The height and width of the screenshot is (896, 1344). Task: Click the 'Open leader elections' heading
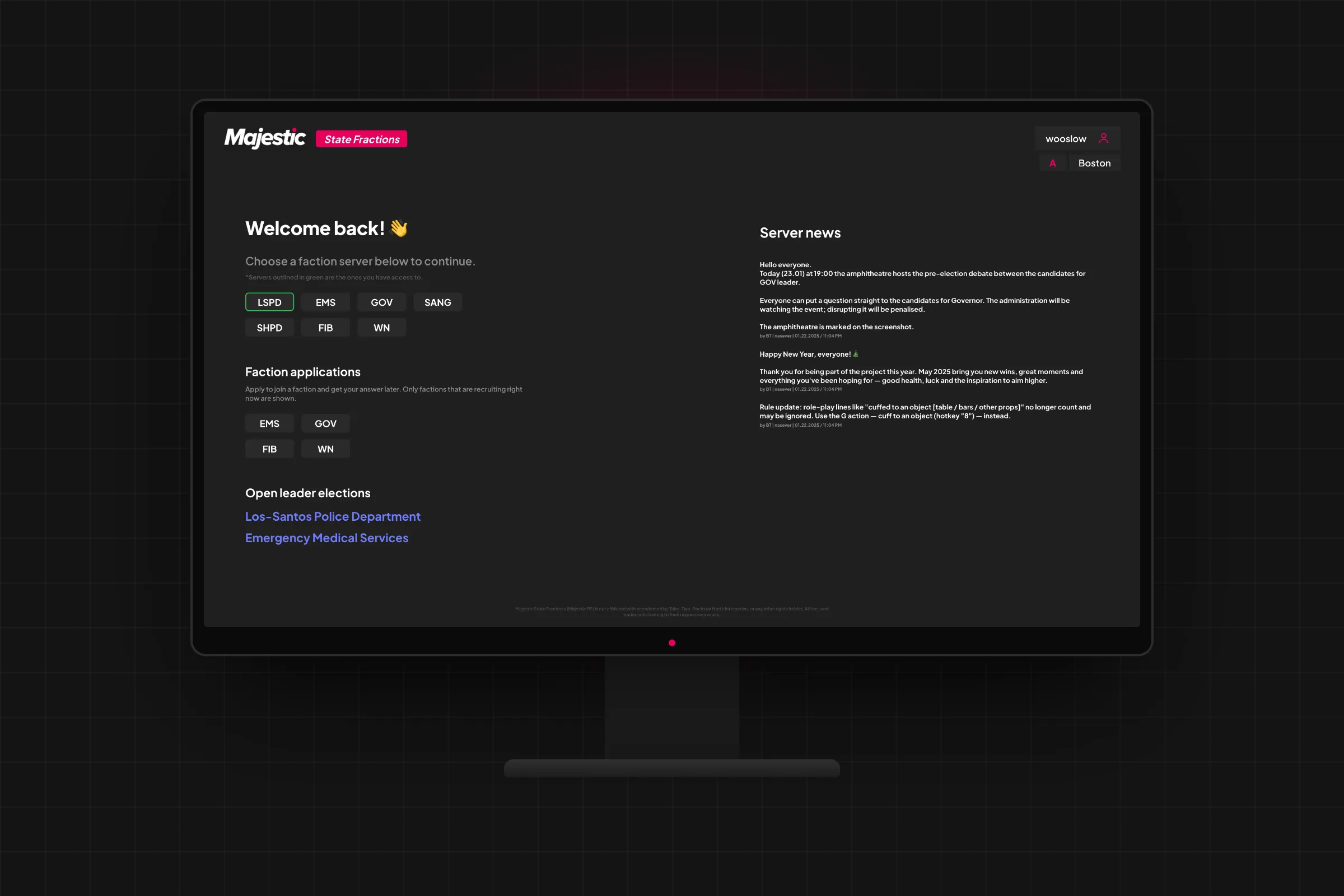pyautogui.click(x=308, y=493)
